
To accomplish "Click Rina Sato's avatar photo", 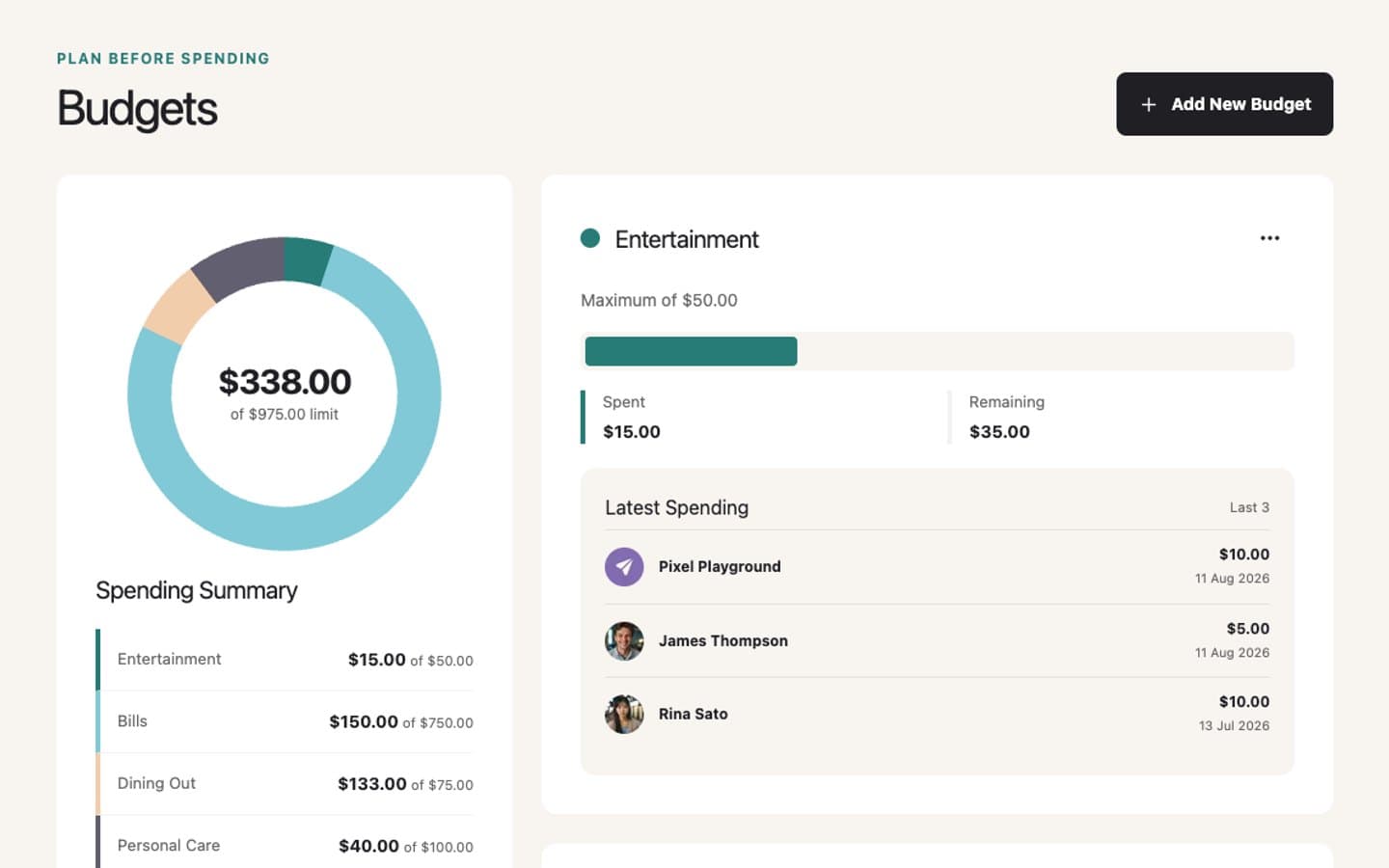I will 624,715.
